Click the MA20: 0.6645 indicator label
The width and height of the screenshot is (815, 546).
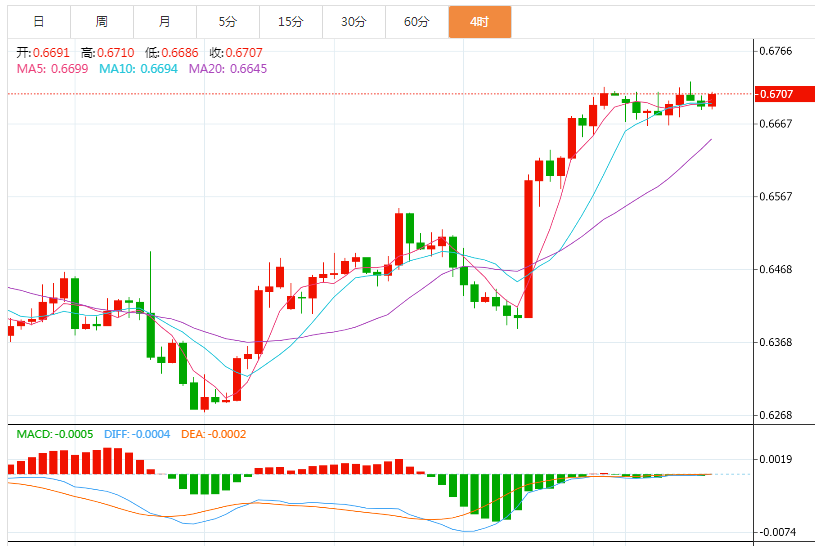click(x=228, y=69)
